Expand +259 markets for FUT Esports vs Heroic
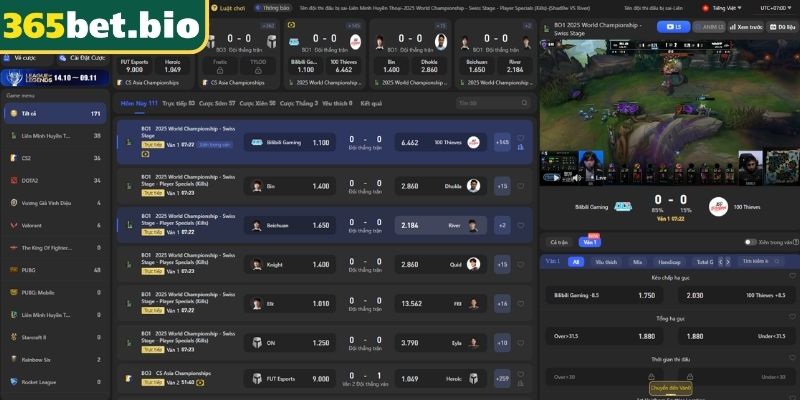This screenshot has width=800, height=400. (502, 379)
